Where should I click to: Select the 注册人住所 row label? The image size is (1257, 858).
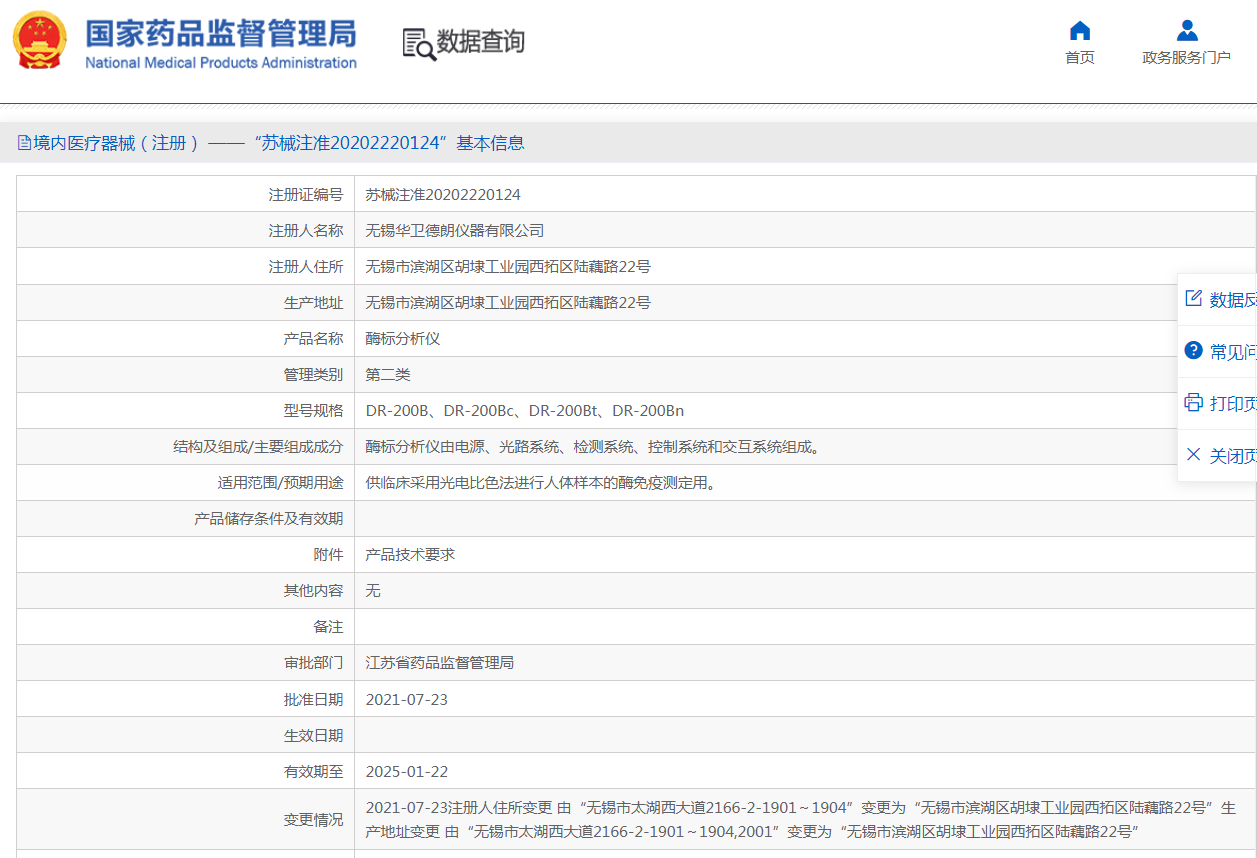click(306, 267)
